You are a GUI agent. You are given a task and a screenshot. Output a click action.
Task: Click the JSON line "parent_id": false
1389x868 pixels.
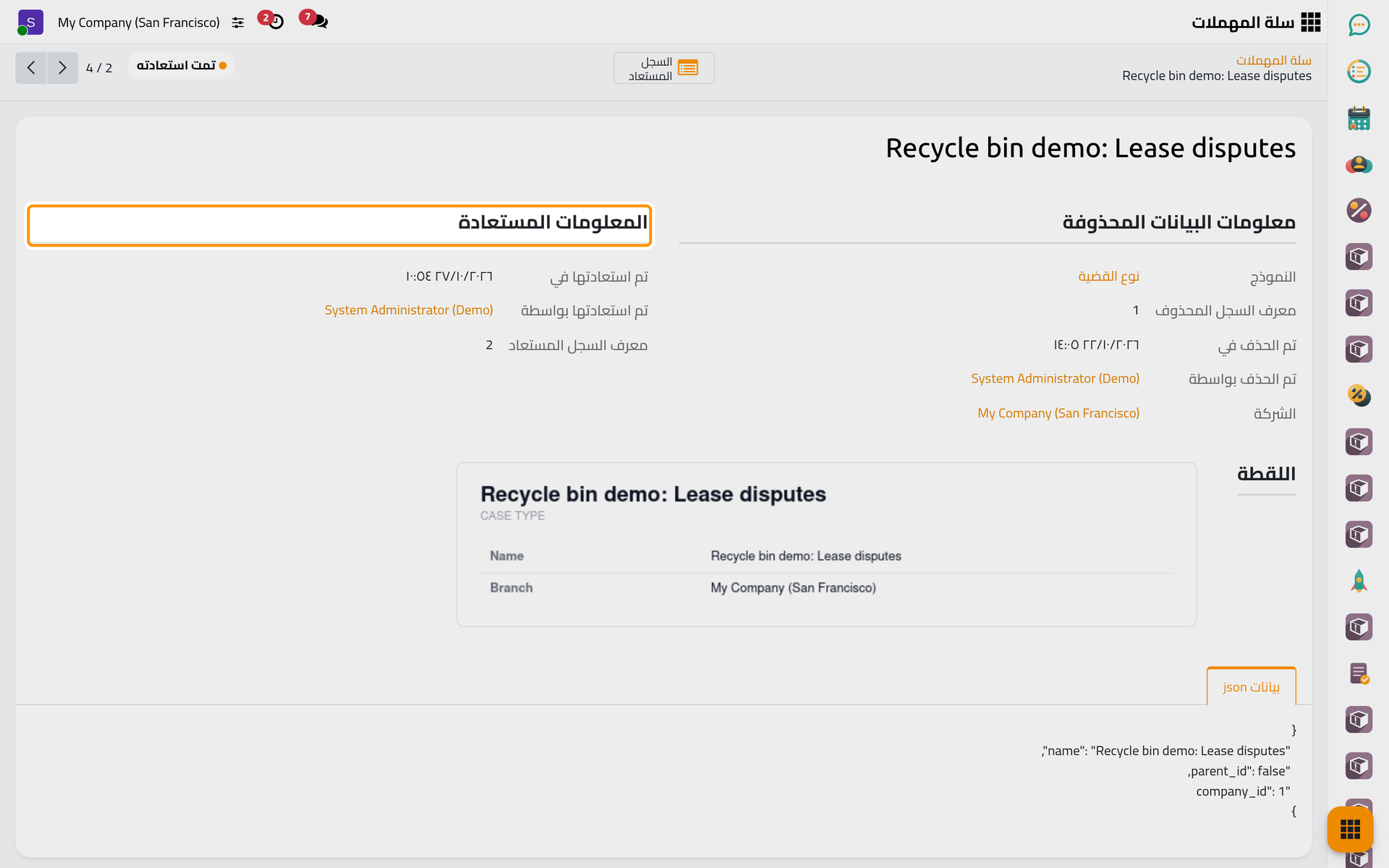pyautogui.click(x=1239, y=771)
